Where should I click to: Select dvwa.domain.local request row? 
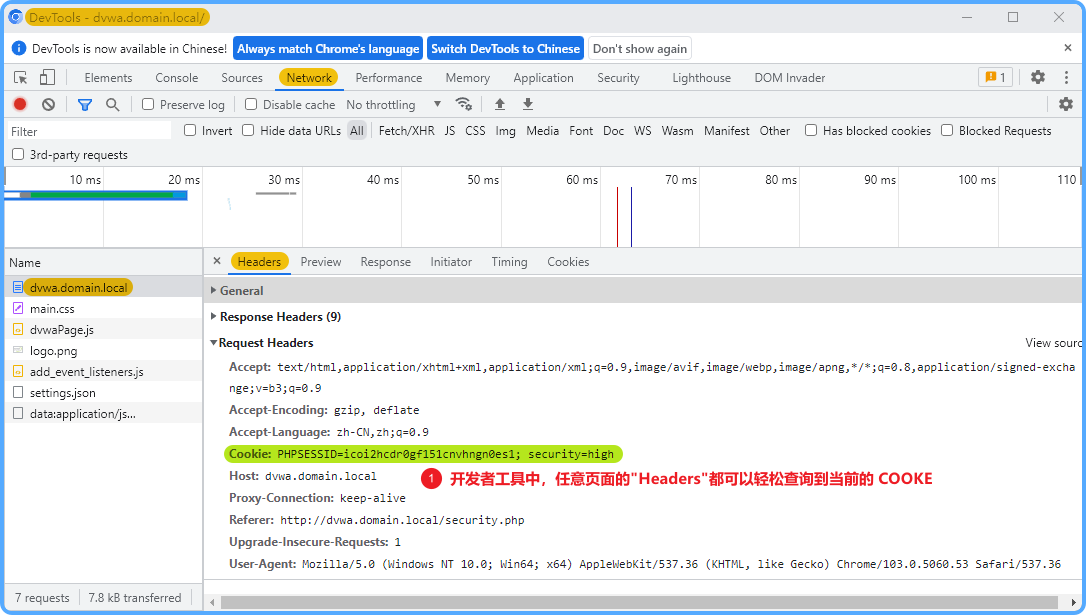104,287
